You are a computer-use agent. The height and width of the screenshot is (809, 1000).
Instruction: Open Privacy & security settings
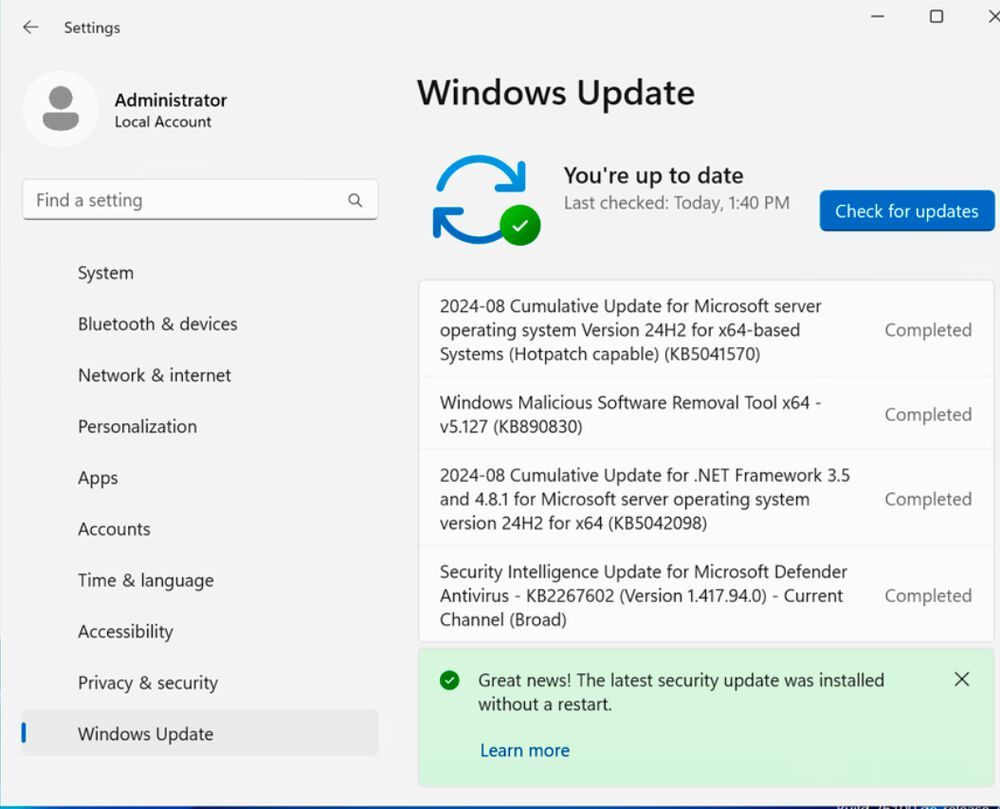[x=147, y=683]
